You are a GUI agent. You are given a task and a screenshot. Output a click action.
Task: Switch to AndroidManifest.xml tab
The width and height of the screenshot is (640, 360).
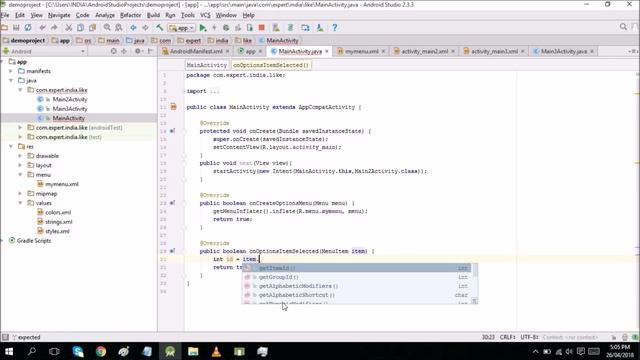pos(196,51)
